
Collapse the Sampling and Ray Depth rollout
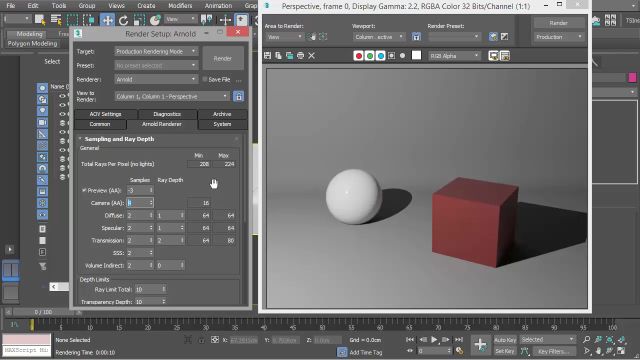point(119,139)
